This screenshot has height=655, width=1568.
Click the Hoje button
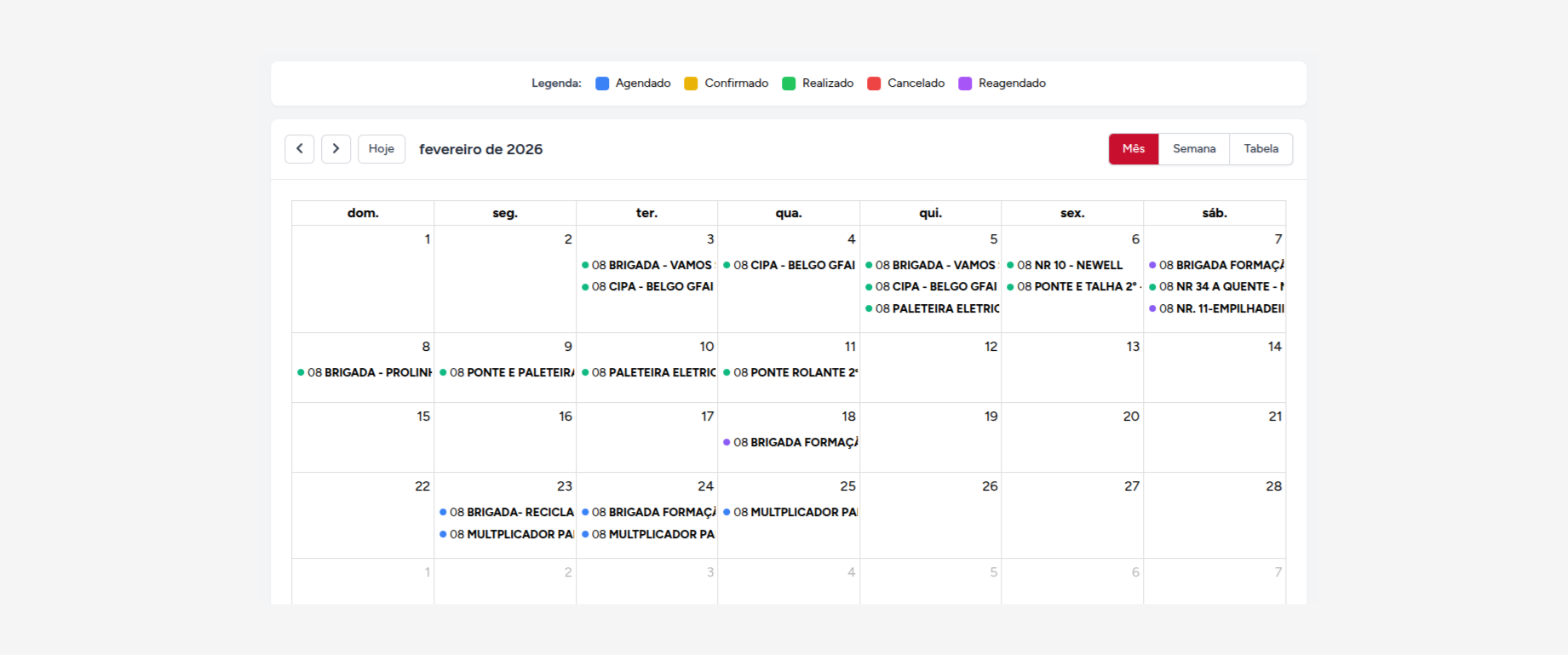[382, 149]
